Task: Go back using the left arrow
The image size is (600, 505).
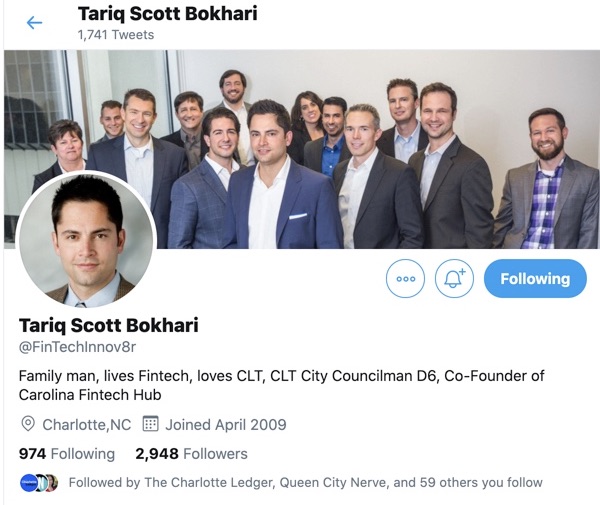Action: tap(34, 23)
